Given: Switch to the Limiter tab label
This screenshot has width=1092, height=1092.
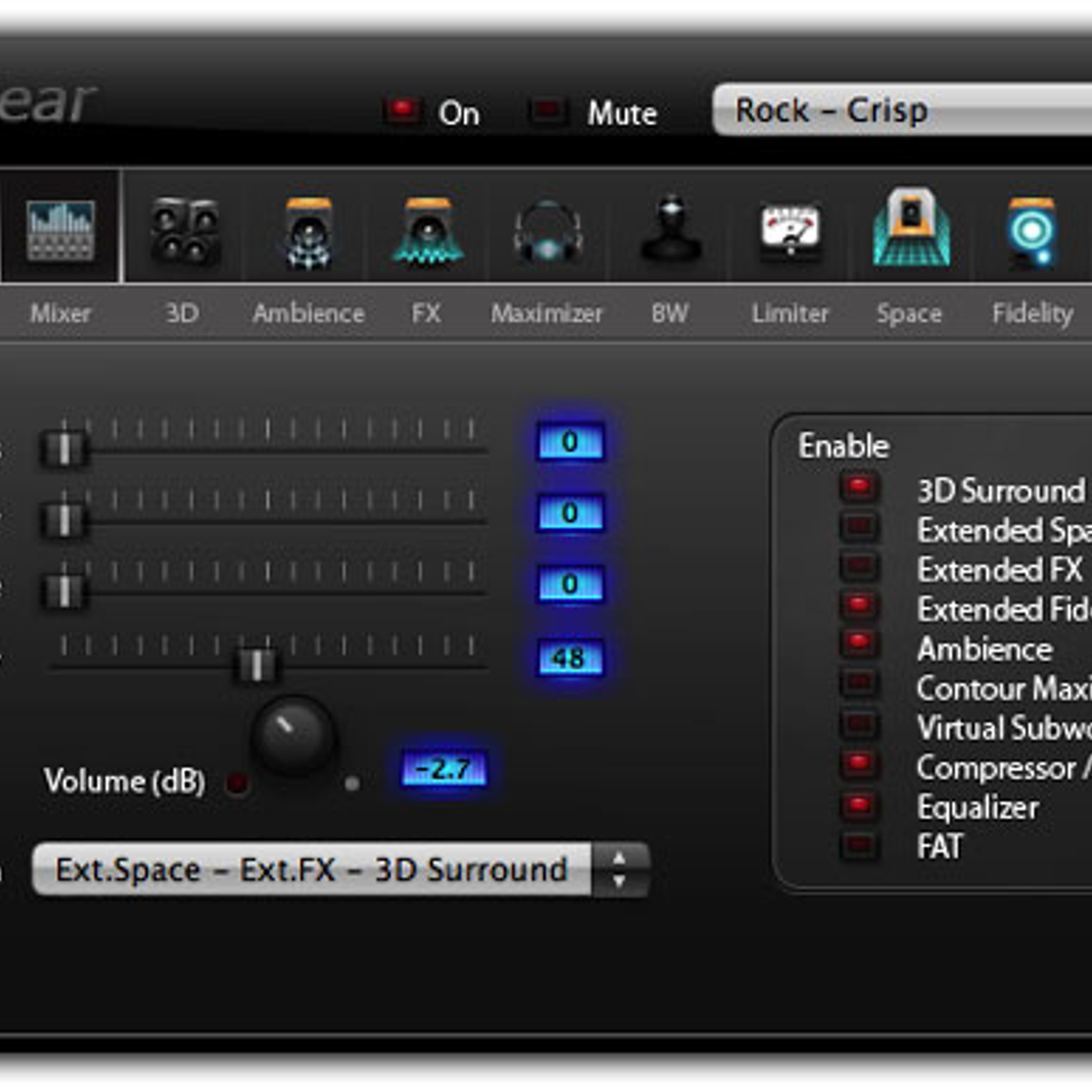Looking at the screenshot, I should pyautogui.click(x=790, y=313).
